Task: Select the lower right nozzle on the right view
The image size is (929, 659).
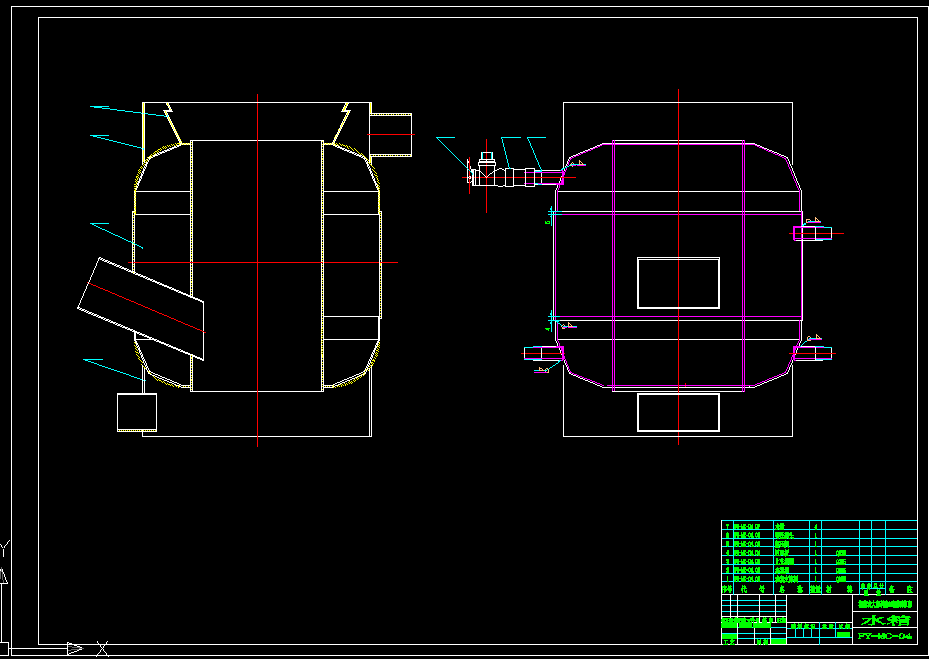Action: tap(813, 354)
